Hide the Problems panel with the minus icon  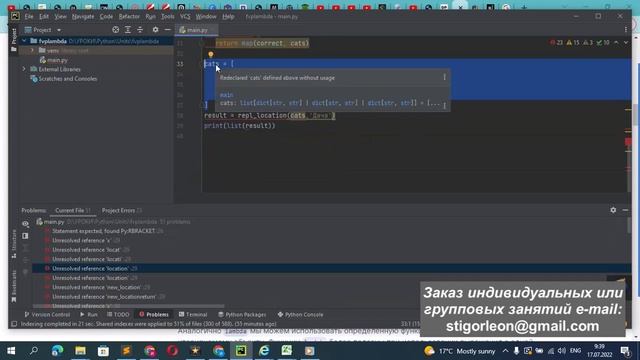coord(625,210)
